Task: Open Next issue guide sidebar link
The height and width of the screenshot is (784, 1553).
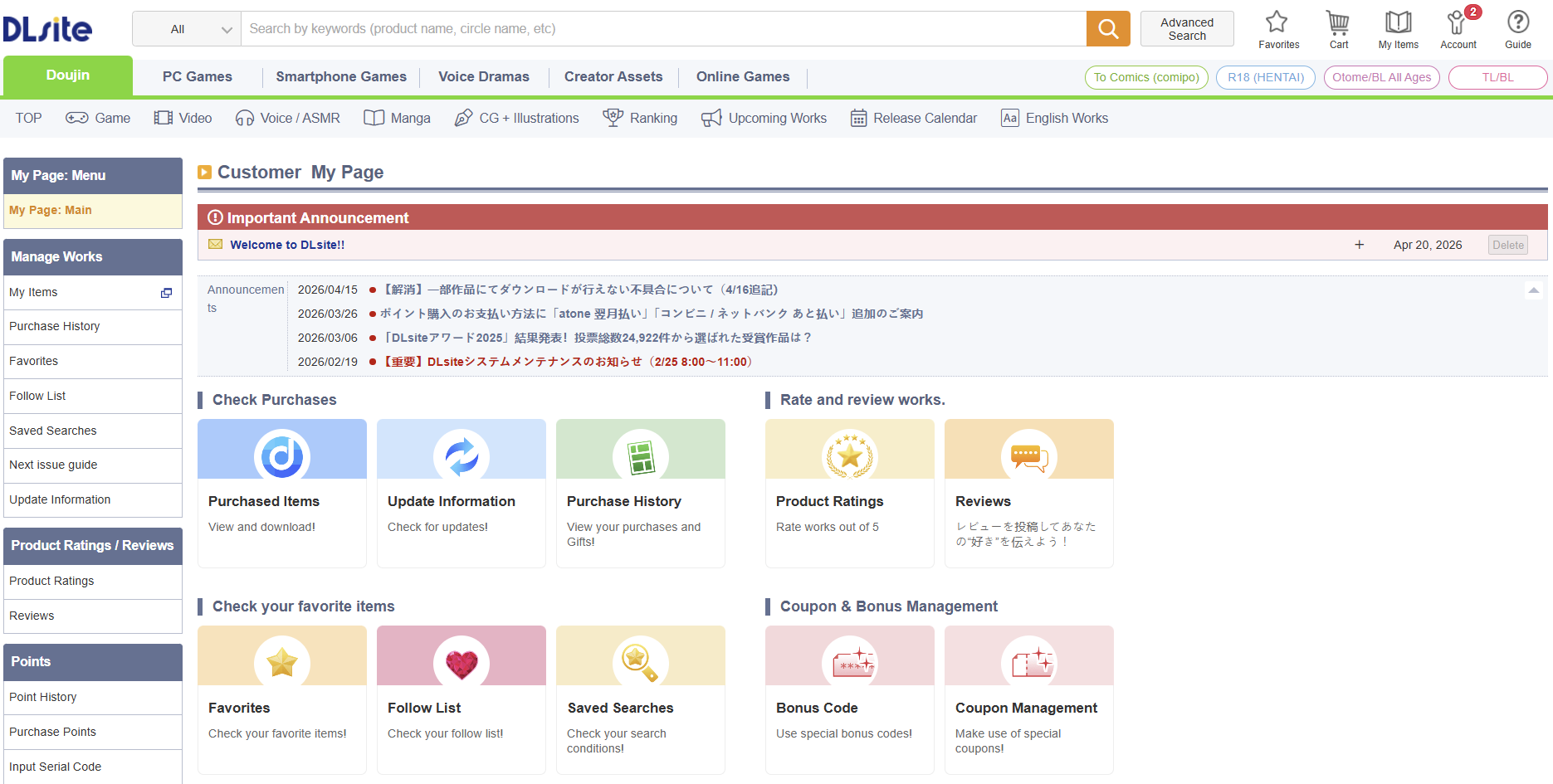Action: tap(93, 465)
